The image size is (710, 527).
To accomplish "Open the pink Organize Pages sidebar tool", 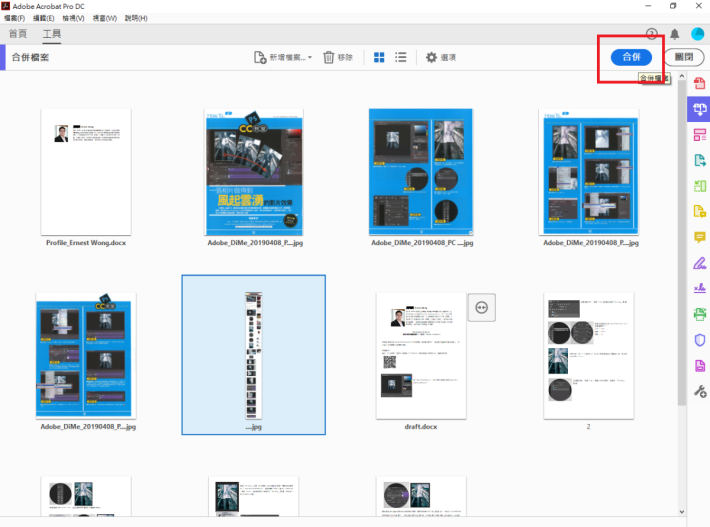I will tap(700, 134).
